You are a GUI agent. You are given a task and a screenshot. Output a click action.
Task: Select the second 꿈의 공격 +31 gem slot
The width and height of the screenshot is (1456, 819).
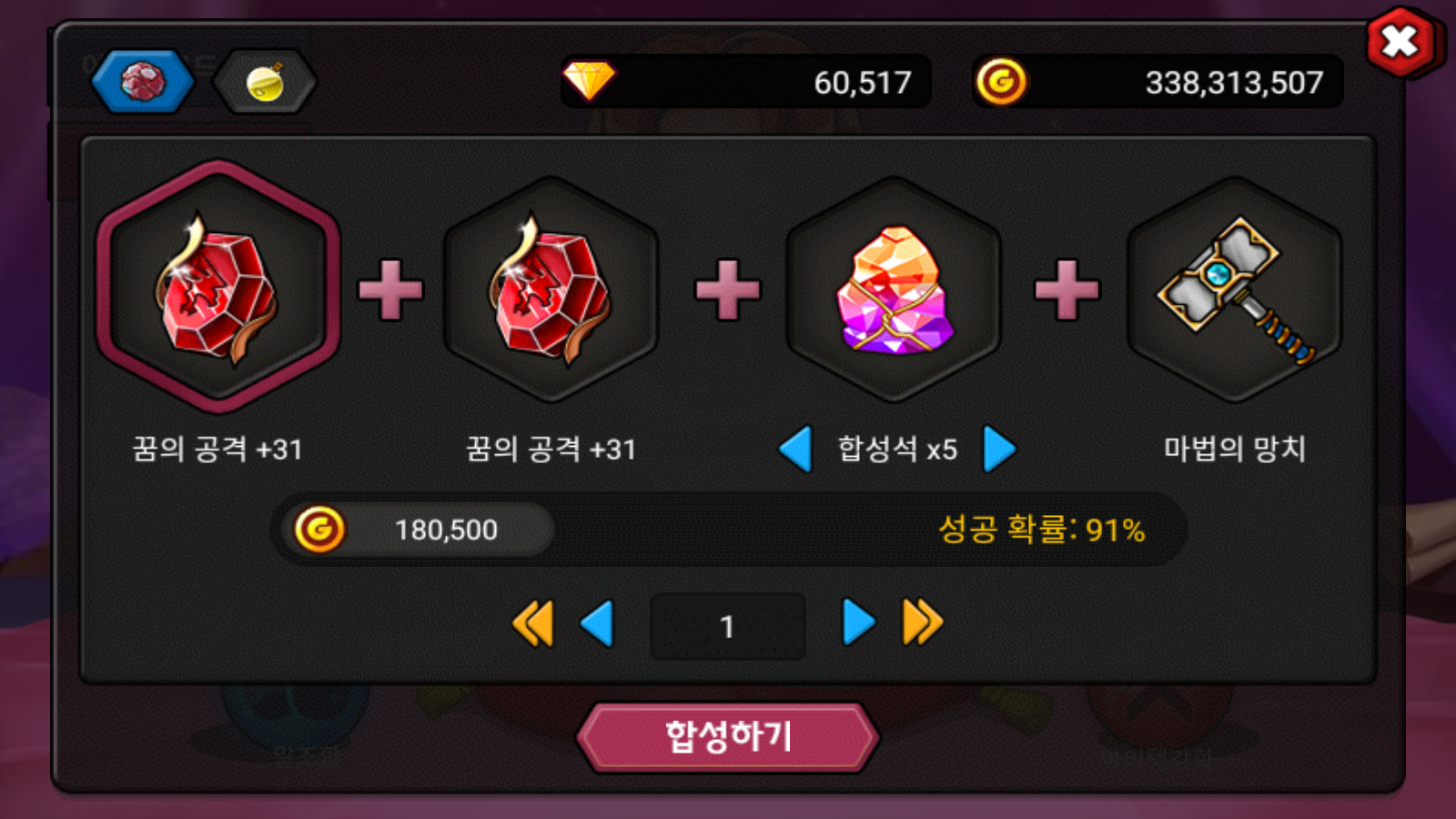tap(551, 289)
